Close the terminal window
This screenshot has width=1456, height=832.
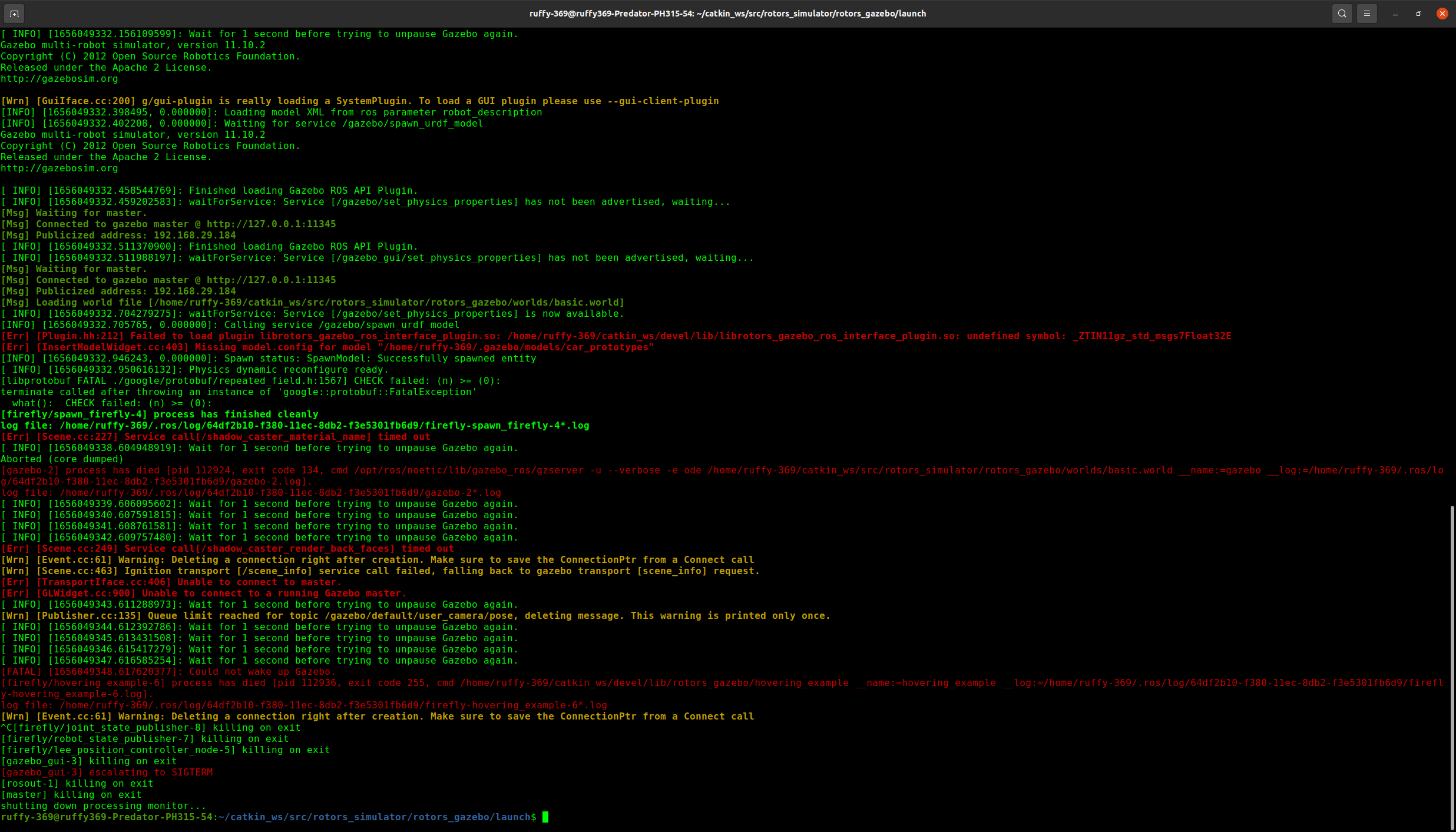point(1442,14)
